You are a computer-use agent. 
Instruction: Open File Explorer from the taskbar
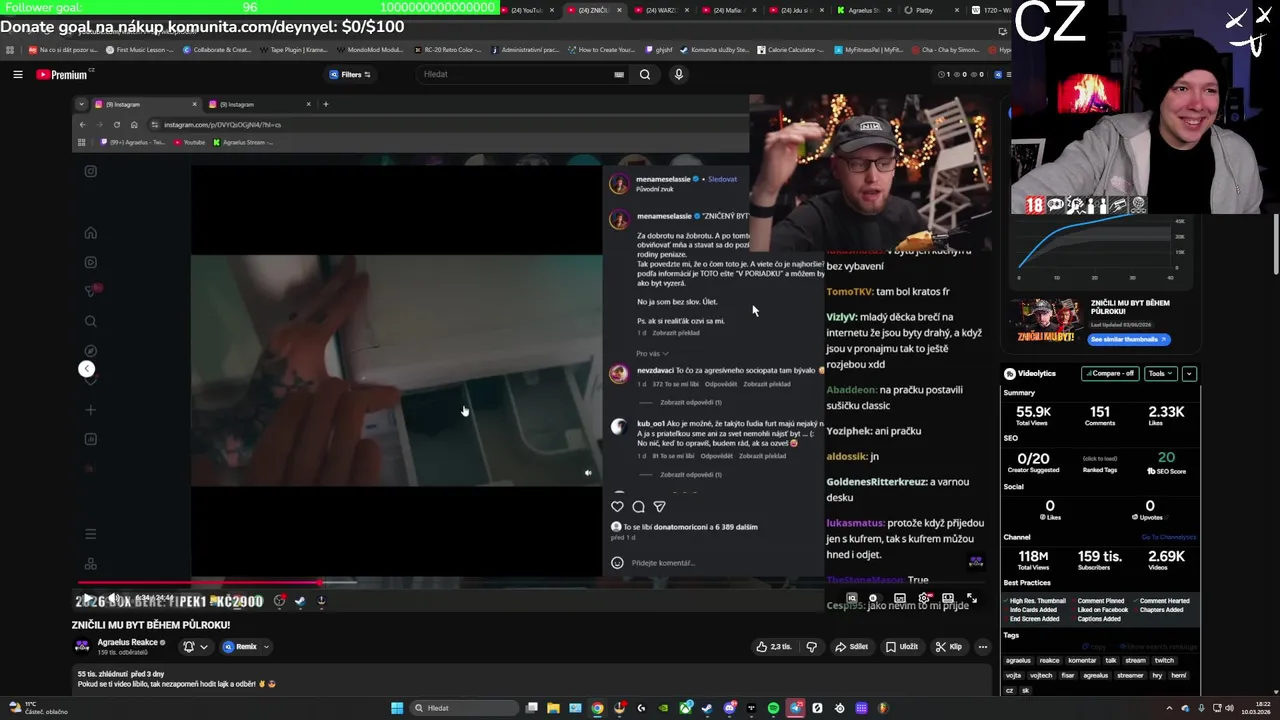pyautogui.click(x=553, y=708)
